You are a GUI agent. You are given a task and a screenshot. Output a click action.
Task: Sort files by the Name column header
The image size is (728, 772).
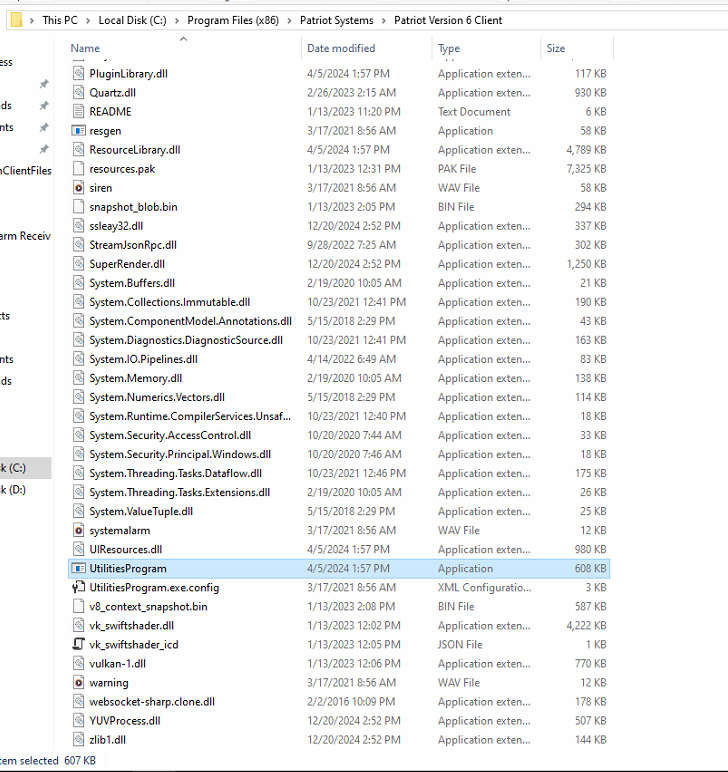[x=85, y=48]
